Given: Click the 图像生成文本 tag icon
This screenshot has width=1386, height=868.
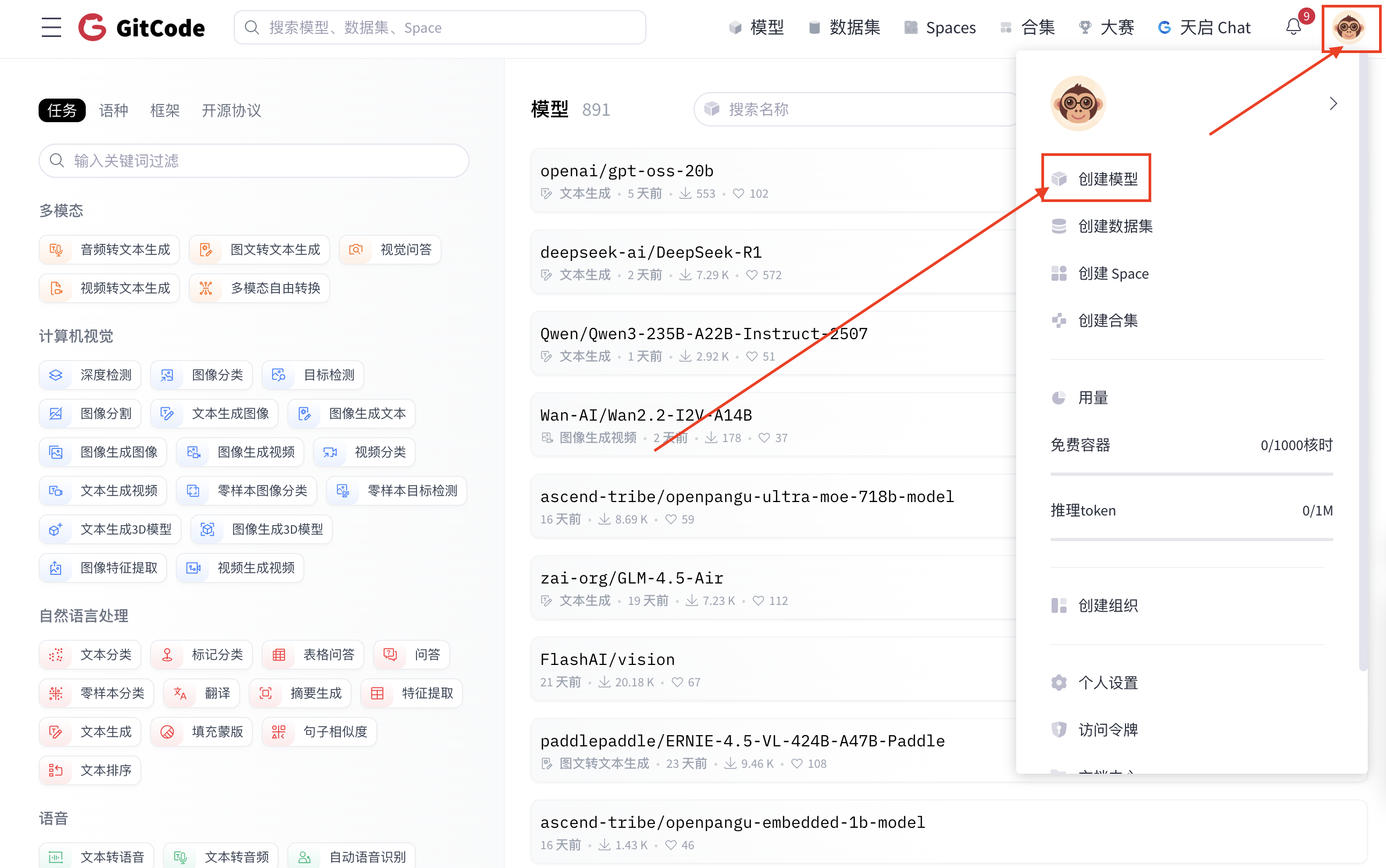Looking at the screenshot, I should (304, 414).
